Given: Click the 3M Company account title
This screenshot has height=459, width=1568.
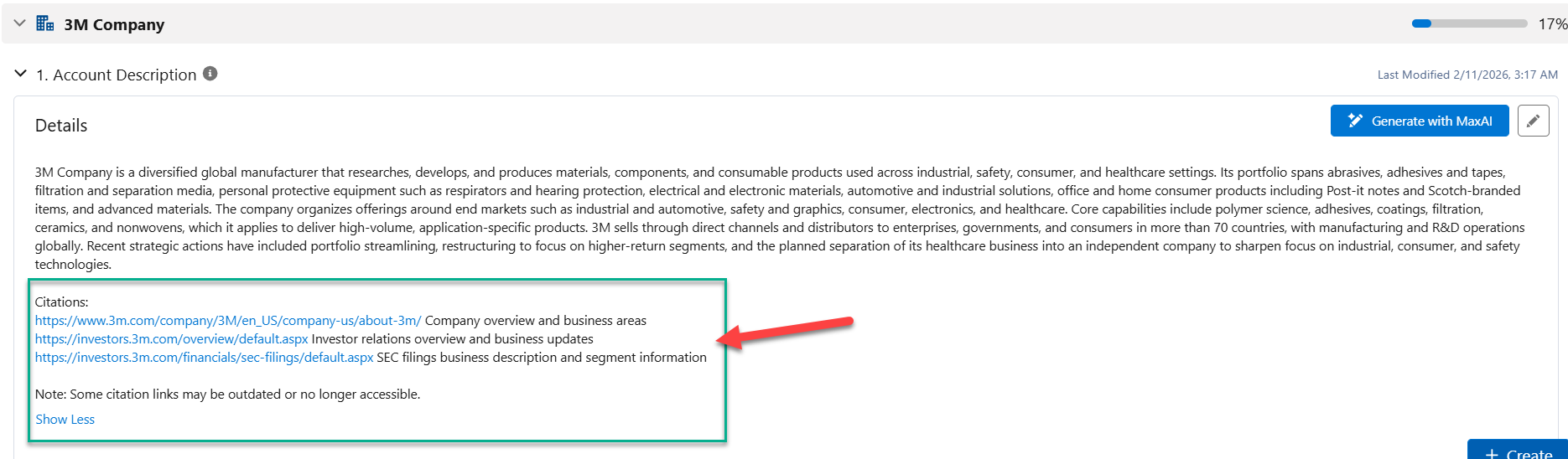Looking at the screenshot, I should click(x=114, y=24).
